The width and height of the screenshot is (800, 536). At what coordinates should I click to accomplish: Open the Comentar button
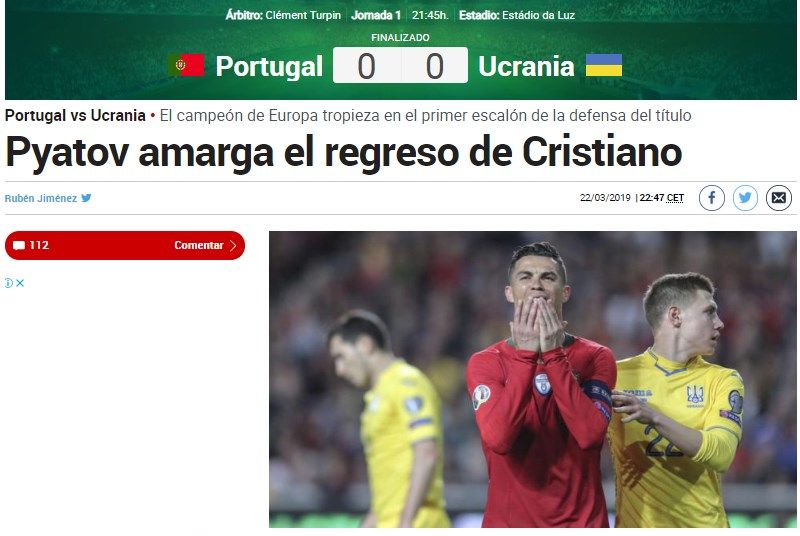[125, 245]
